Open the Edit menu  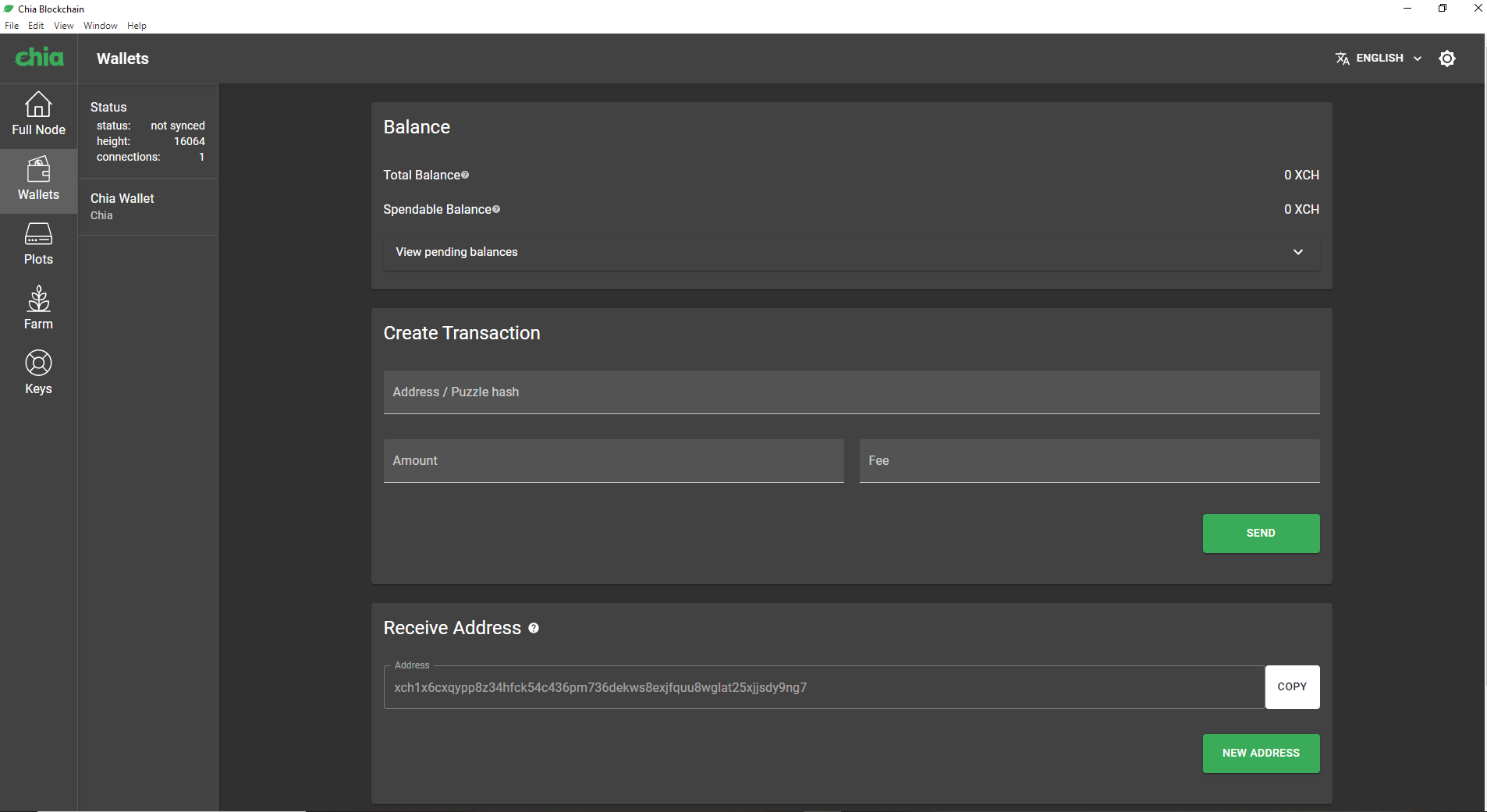pyautogui.click(x=36, y=26)
